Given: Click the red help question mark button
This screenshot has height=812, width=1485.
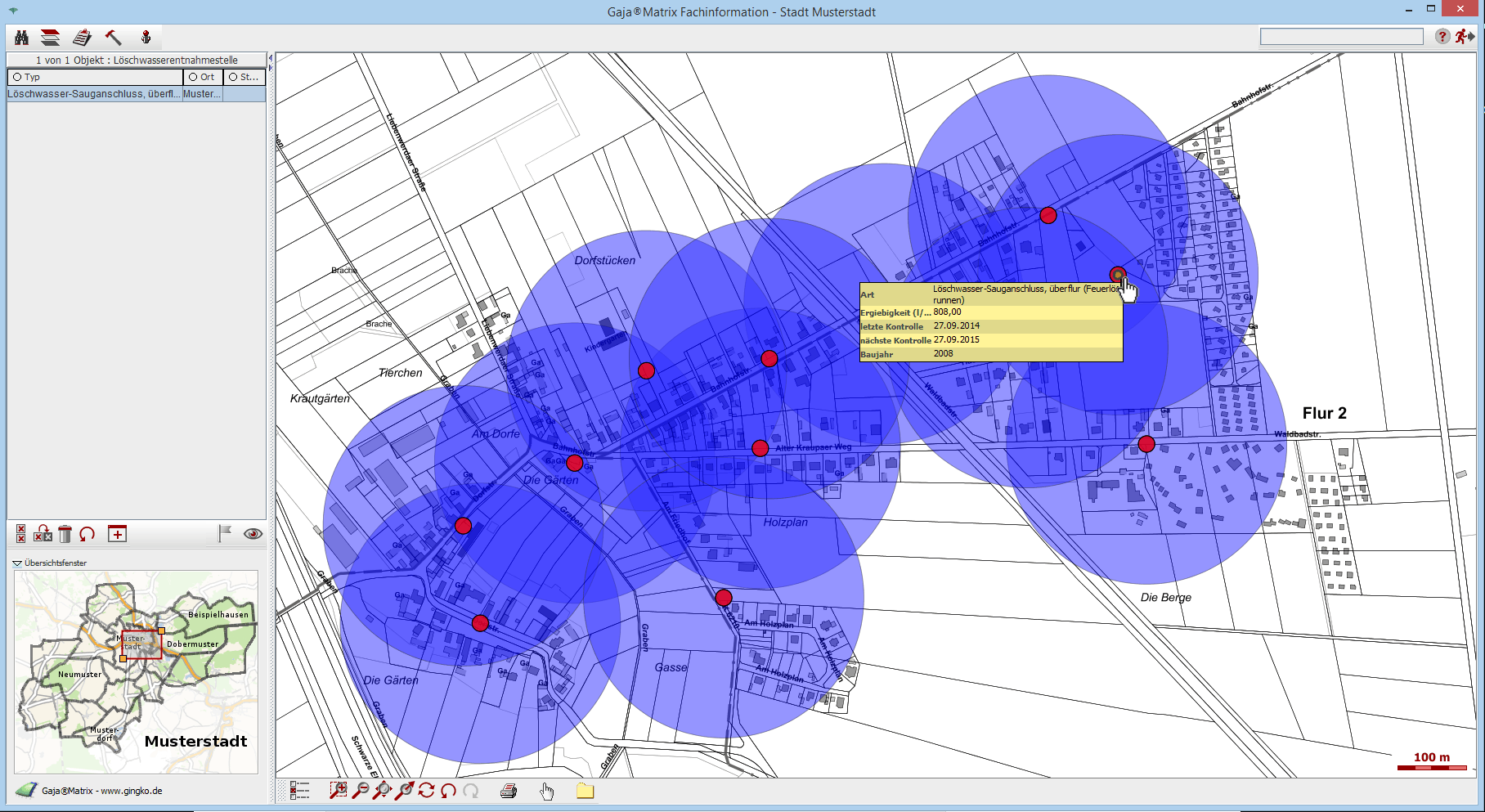Looking at the screenshot, I should [x=1442, y=37].
